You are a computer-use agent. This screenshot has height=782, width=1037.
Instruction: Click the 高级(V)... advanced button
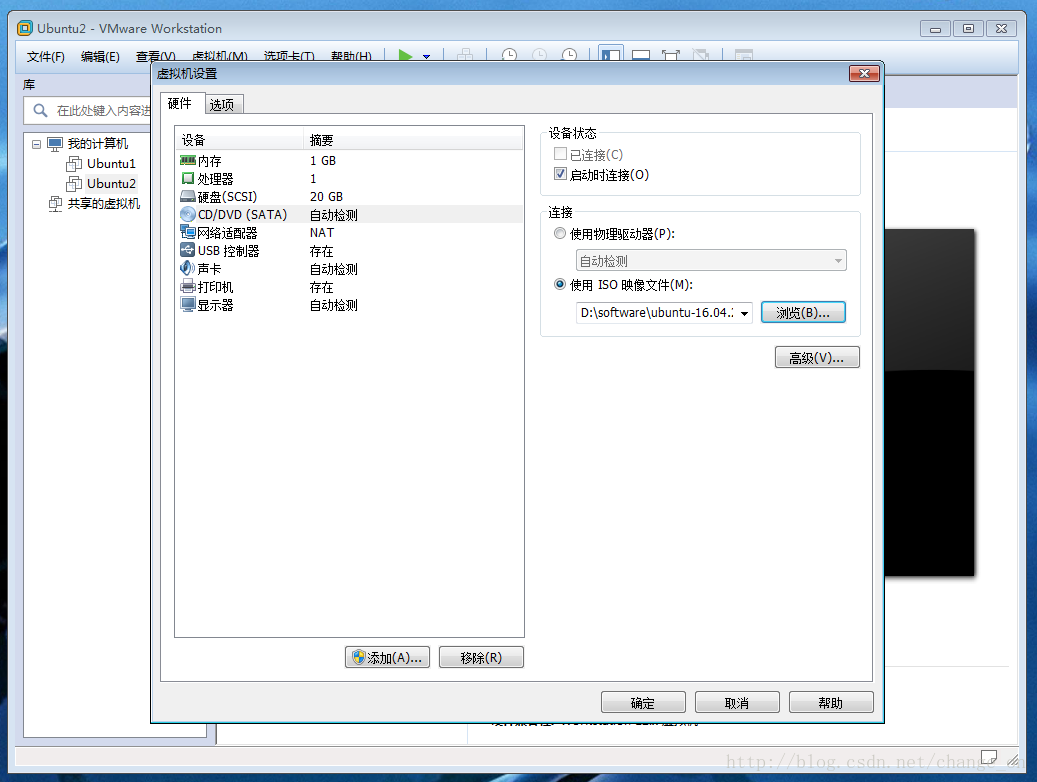click(817, 357)
